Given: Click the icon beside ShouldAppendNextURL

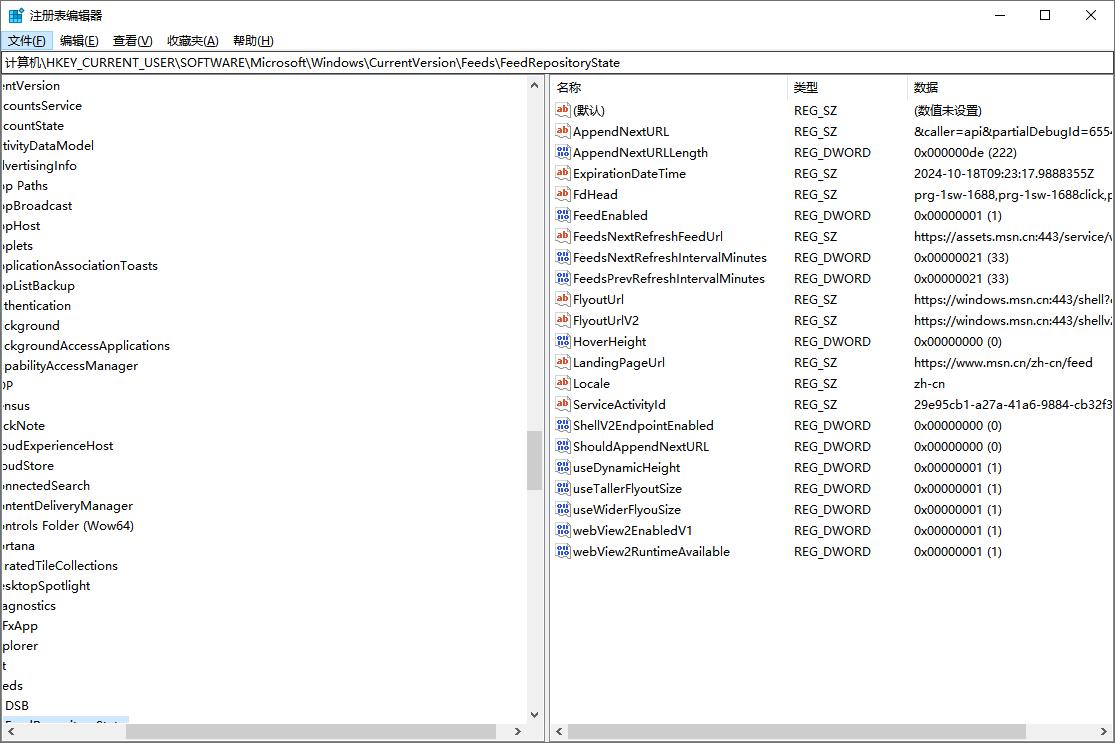Looking at the screenshot, I should point(563,446).
